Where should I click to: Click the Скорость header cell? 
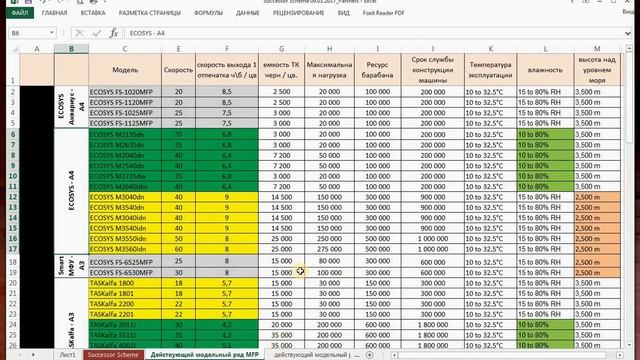[178, 70]
